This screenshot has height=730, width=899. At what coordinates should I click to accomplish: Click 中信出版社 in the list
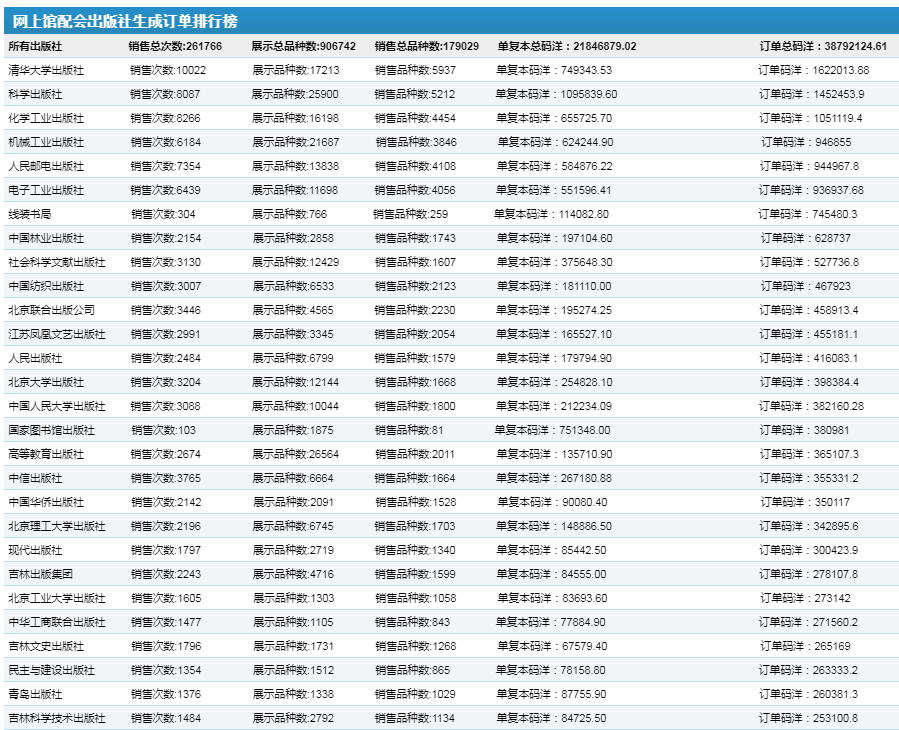pos(35,478)
